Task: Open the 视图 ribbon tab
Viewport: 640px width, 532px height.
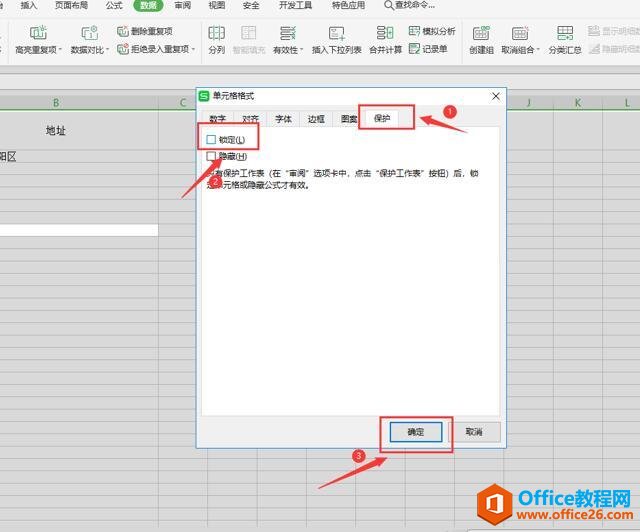Action: [217, 5]
